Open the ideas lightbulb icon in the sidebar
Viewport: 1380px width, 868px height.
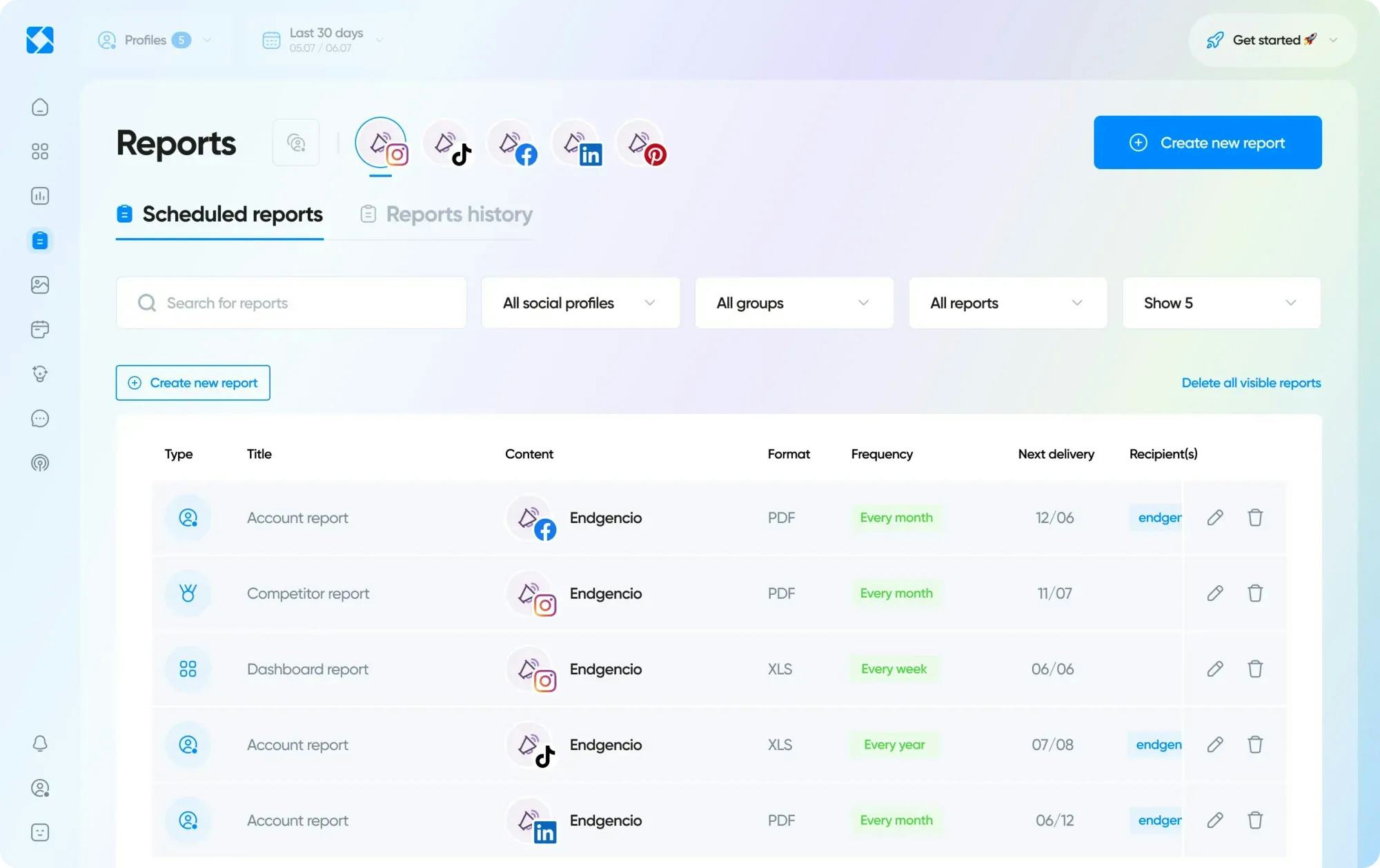[39, 375]
